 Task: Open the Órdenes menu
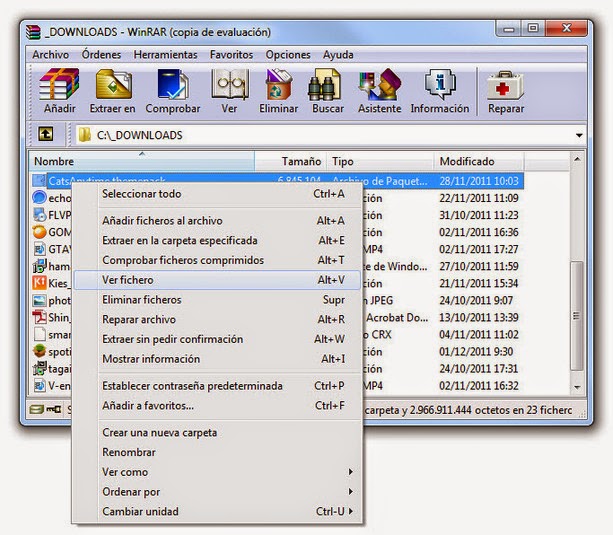click(x=101, y=54)
